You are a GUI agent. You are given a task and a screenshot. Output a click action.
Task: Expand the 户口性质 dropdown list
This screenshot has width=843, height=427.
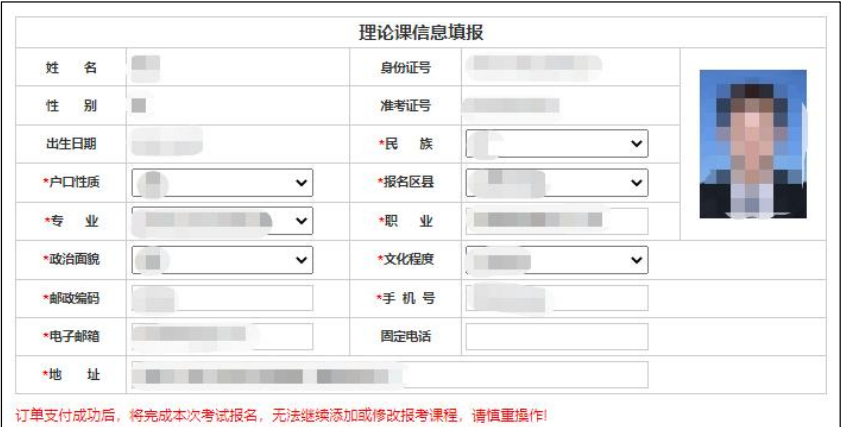[222, 183]
